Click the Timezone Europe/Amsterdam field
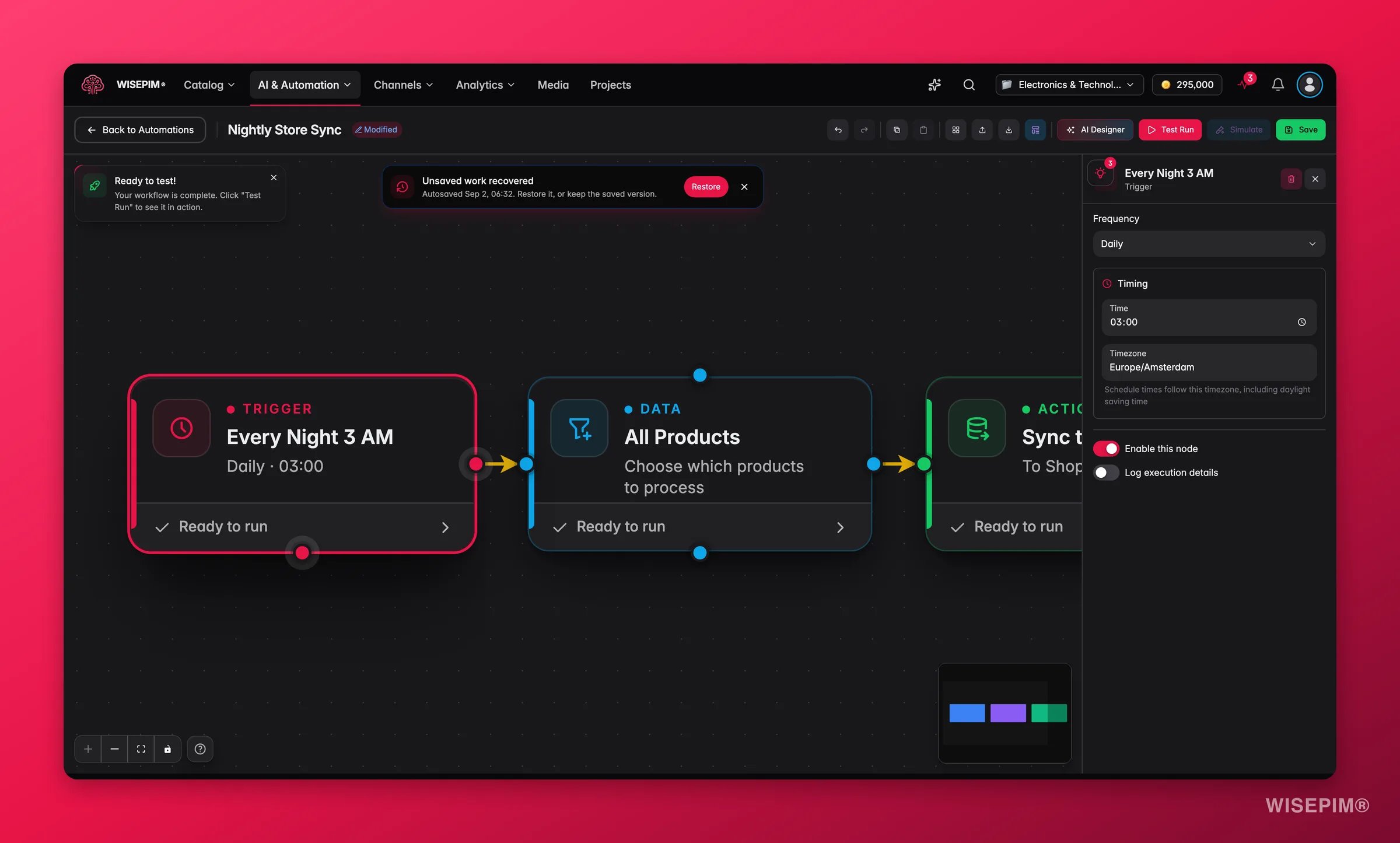The image size is (1400, 843). pyautogui.click(x=1209, y=362)
